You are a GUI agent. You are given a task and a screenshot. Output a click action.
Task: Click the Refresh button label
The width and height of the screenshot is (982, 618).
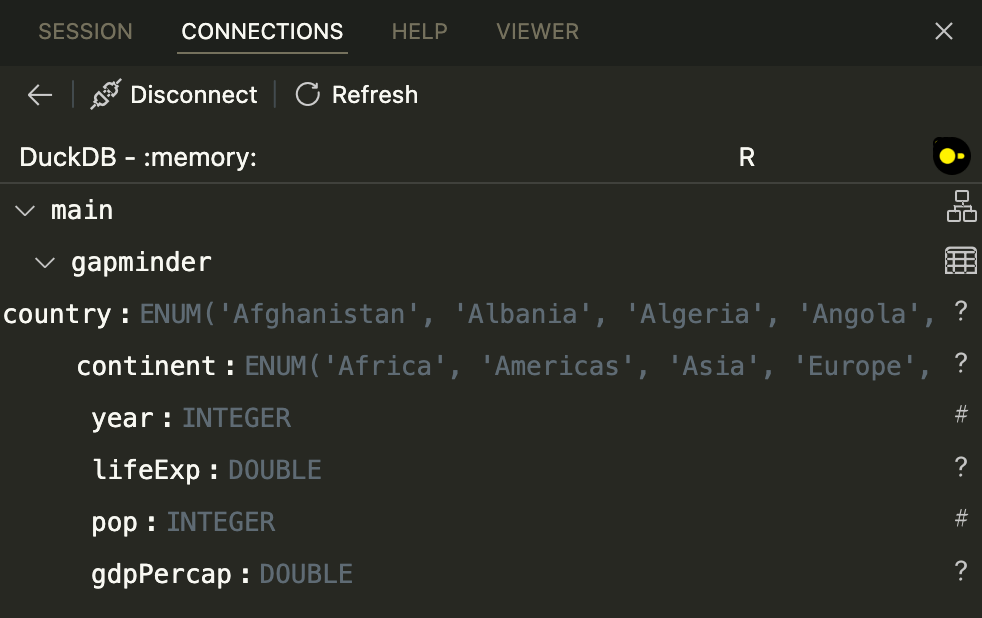375,95
